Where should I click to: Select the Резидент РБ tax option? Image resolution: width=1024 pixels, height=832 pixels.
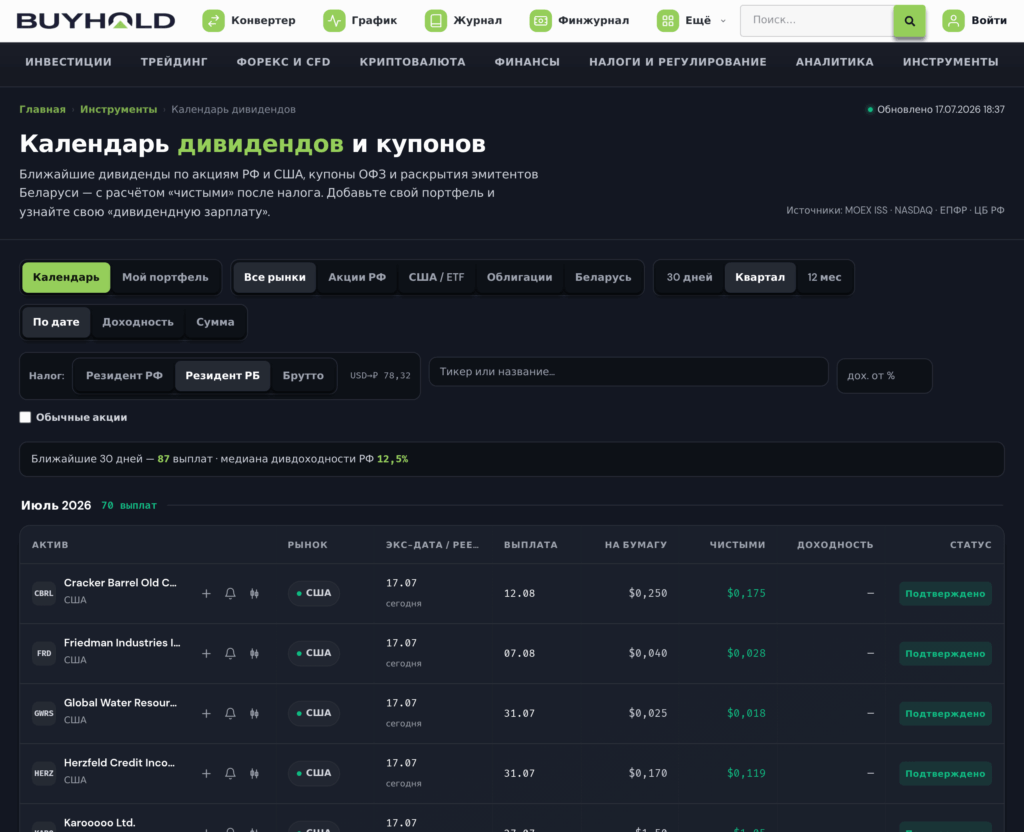tap(223, 376)
